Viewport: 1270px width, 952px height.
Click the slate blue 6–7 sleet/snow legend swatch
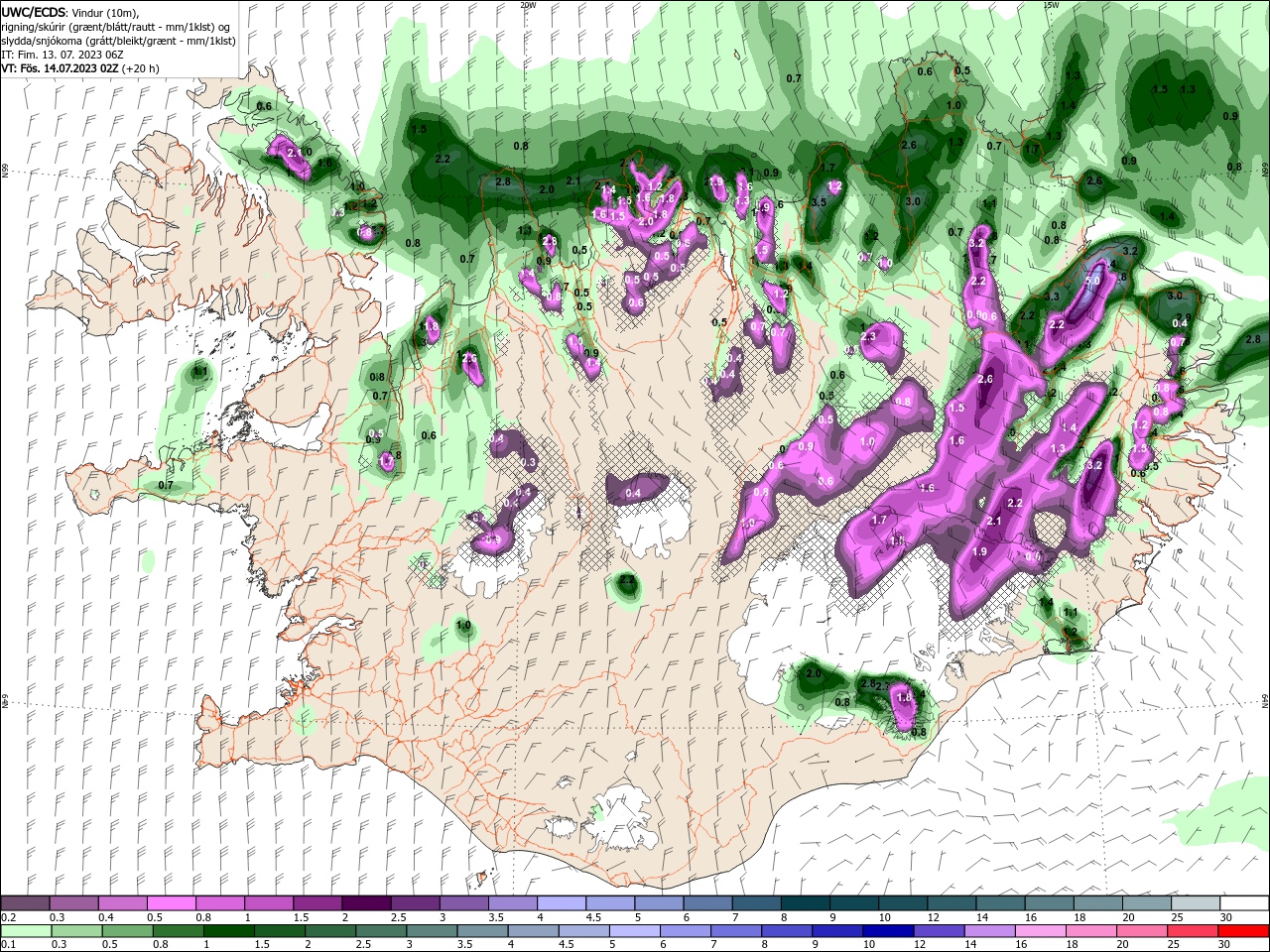click(706, 903)
